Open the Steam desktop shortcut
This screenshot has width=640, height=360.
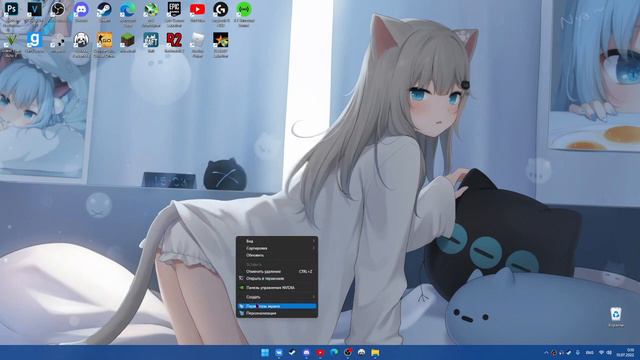point(104,12)
